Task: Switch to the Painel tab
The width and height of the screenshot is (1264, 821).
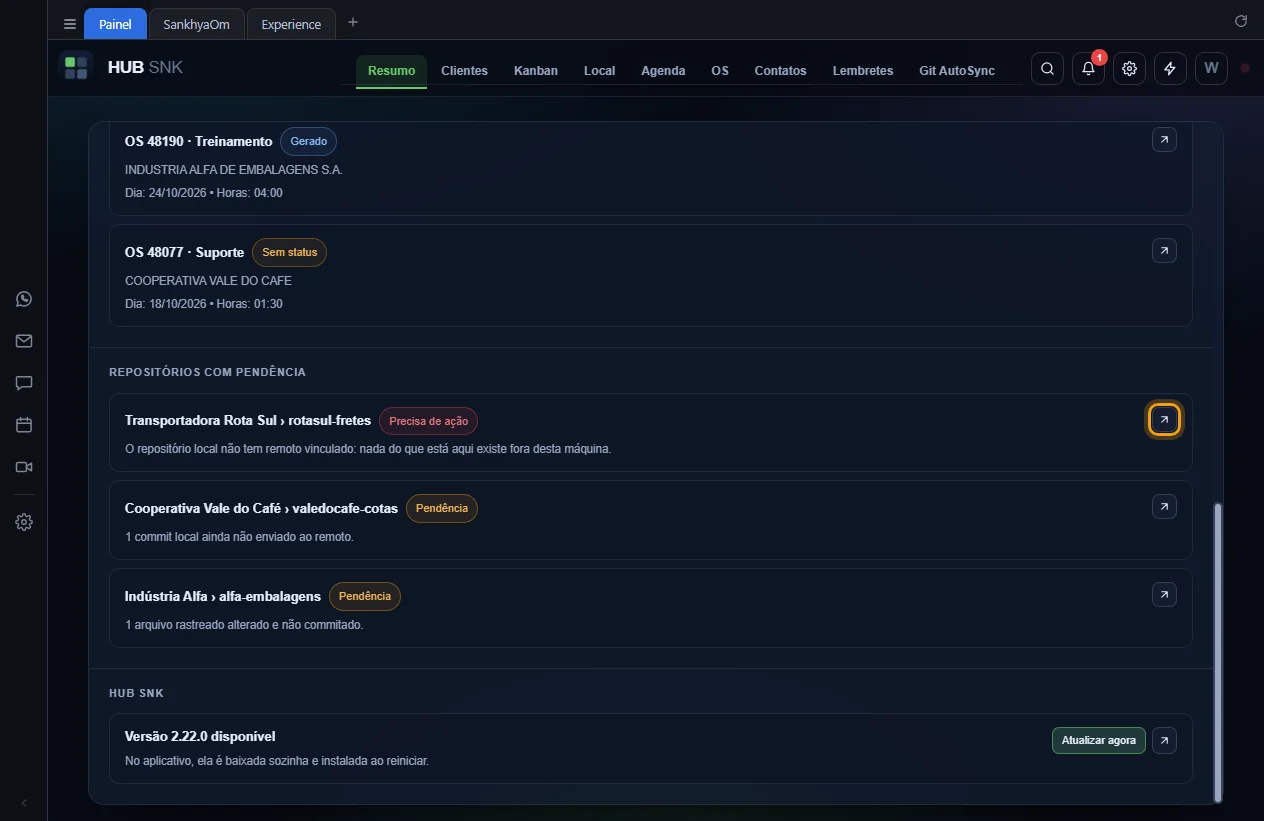Action: pos(115,24)
